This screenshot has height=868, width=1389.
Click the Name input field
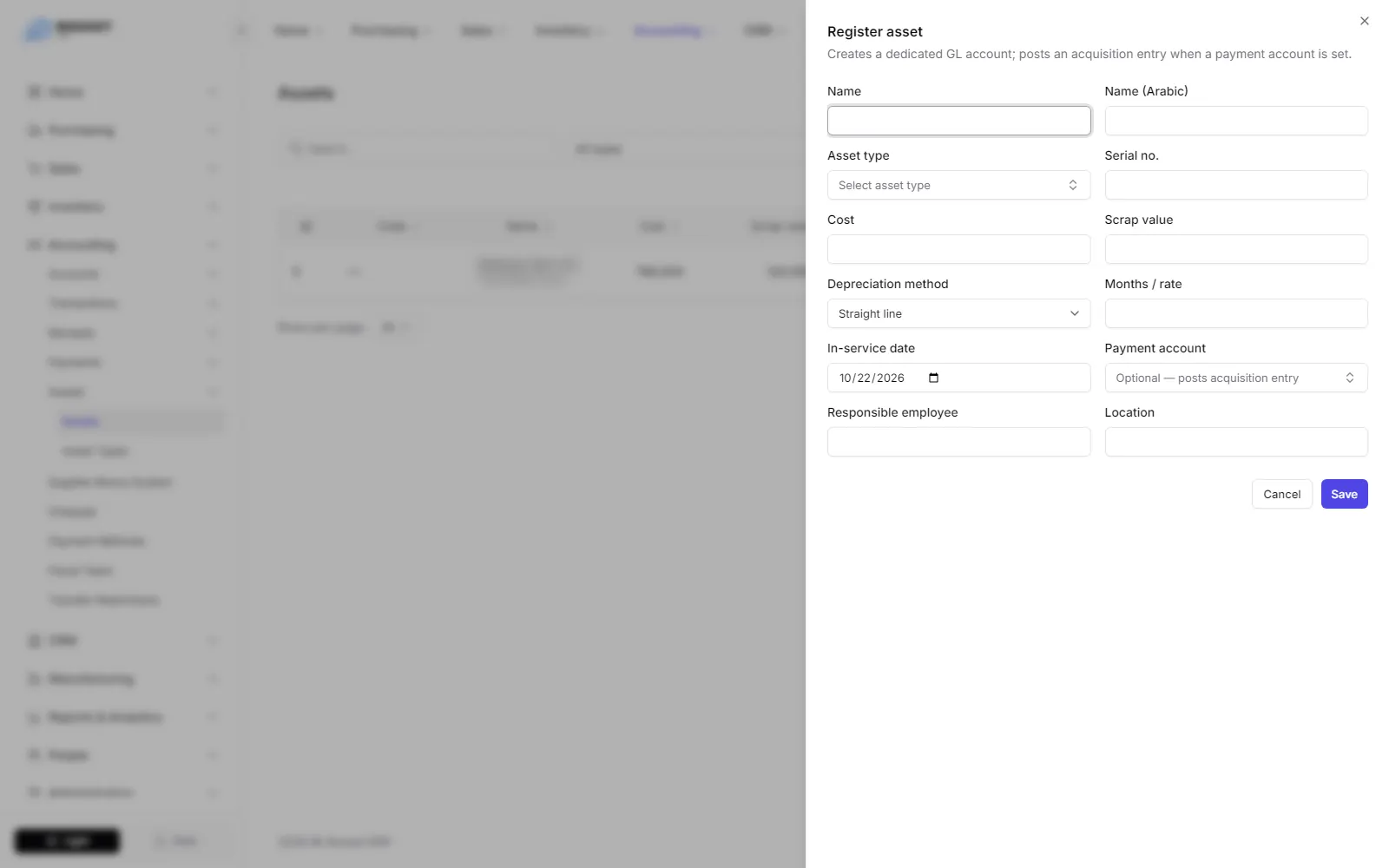point(958,121)
